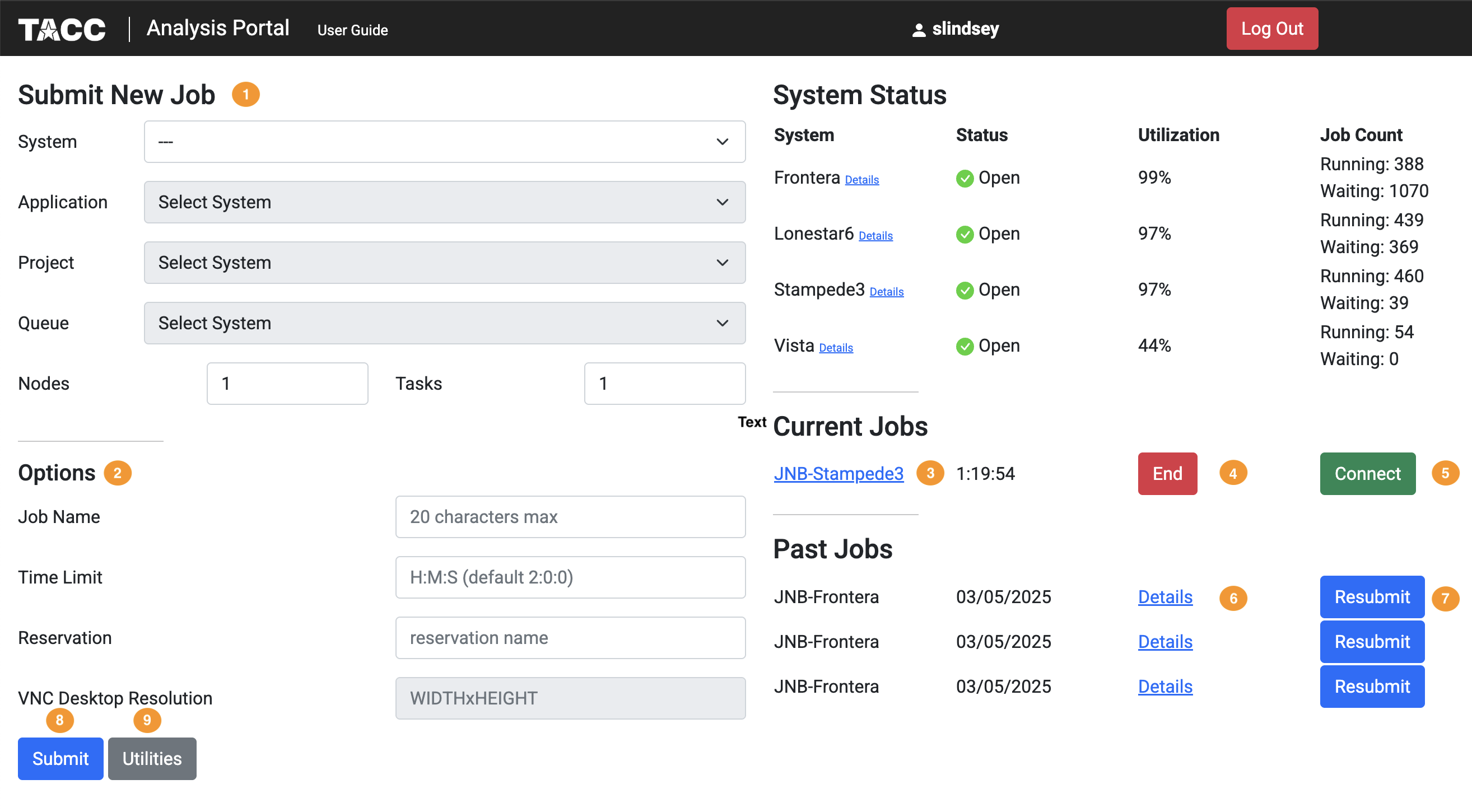Click the 1:19:54 elapsed time
The width and height of the screenshot is (1472, 812).
pyautogui.click(x=985, y=474)
